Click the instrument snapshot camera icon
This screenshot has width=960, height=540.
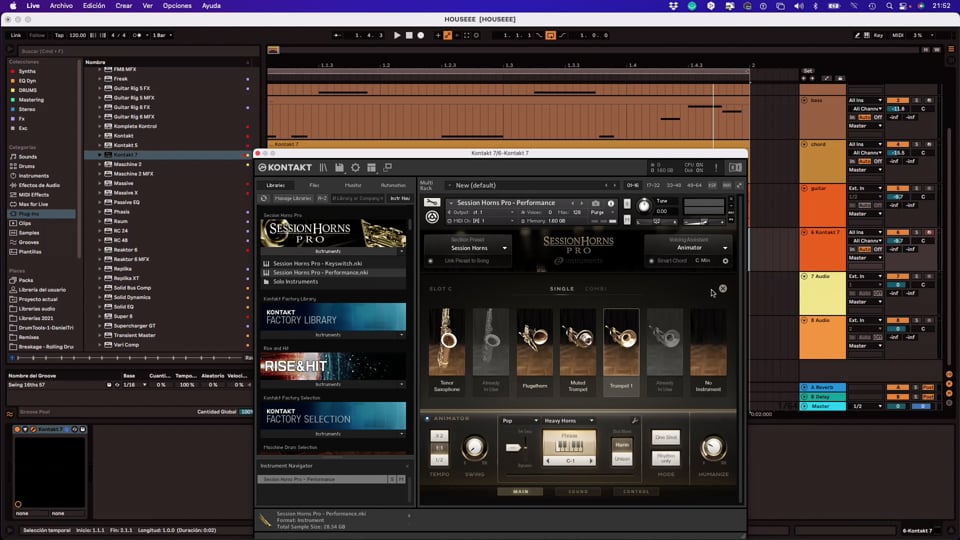pyautogui.click(x=596, y=203)
